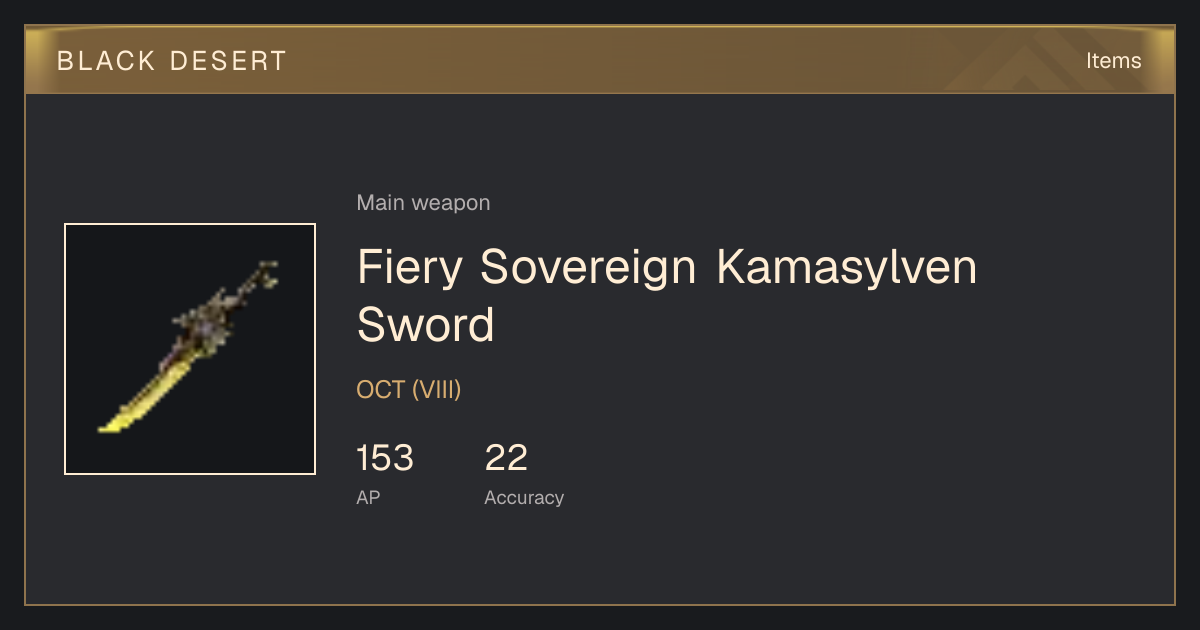Click the word Sword on the second title line

(x=426, y=325)
